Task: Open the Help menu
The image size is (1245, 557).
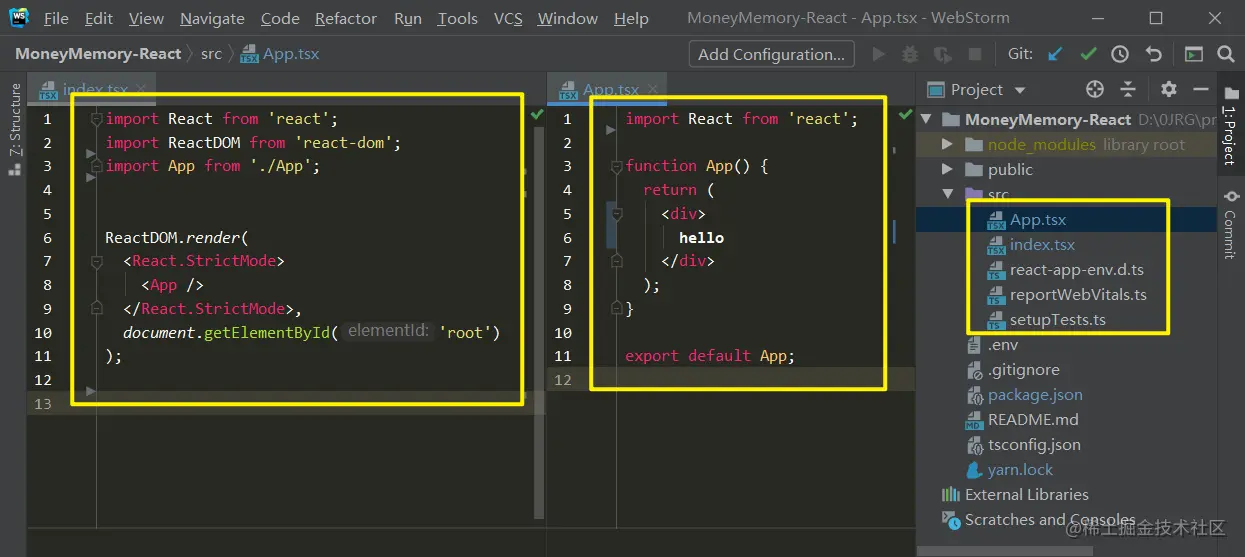Action: [x=631, y=18]
